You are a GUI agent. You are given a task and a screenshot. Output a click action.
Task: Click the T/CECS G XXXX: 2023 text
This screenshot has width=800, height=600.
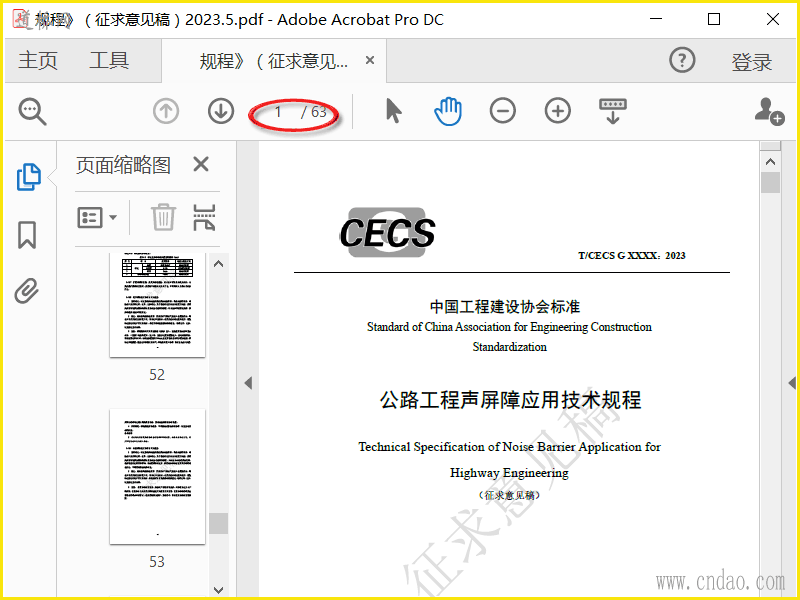(632, 256)
